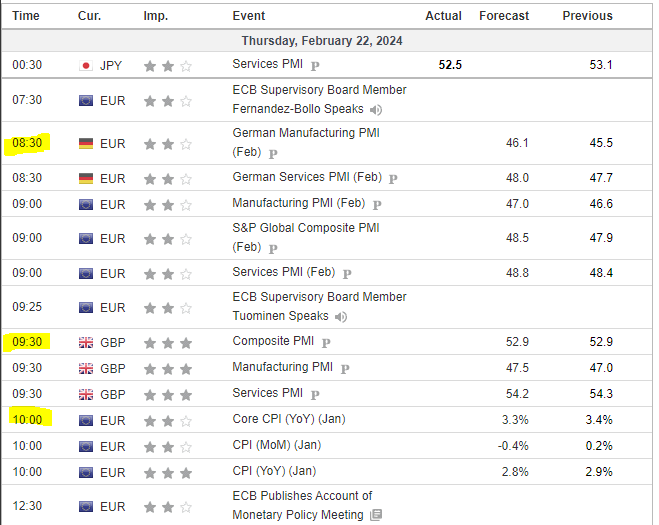This screenshot has height=525, width=659.
Task: Click the UK flag in the Composite PMI row
Action: pyautogui.click(x=85, y=342)
